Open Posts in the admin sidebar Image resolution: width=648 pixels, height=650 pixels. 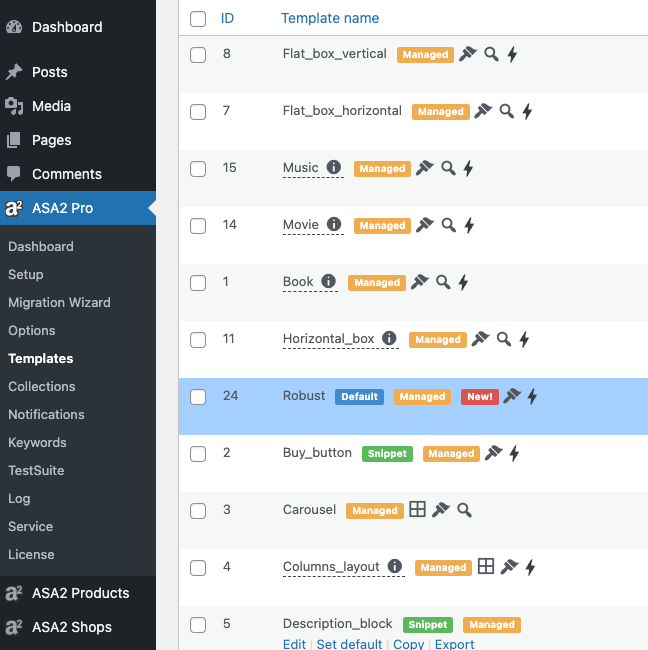click(78, 72)
